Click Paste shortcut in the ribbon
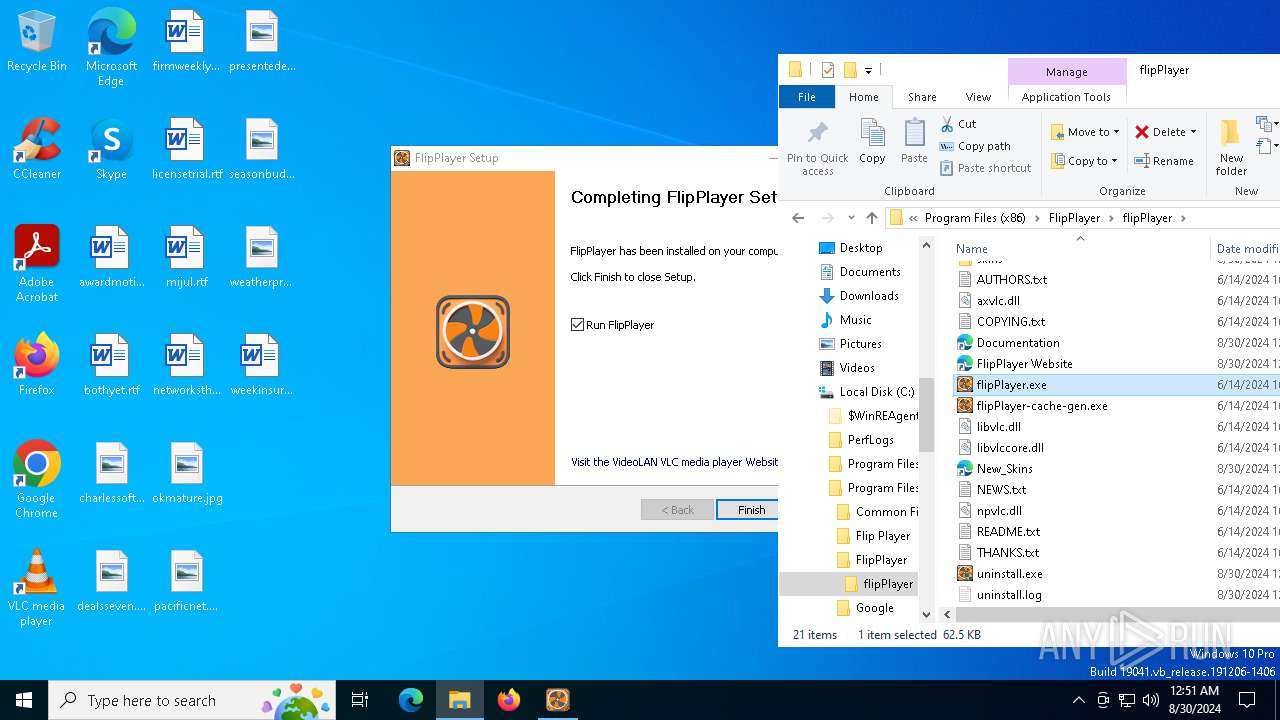1280x720 pixels. coord(985,168)
